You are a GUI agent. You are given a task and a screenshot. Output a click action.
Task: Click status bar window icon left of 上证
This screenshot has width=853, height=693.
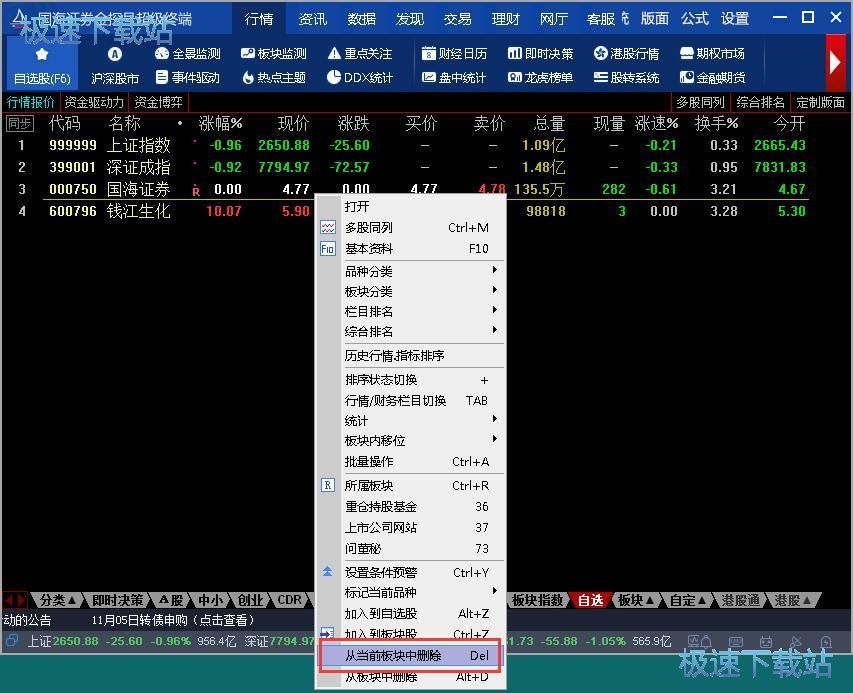[x=11, y=640]
